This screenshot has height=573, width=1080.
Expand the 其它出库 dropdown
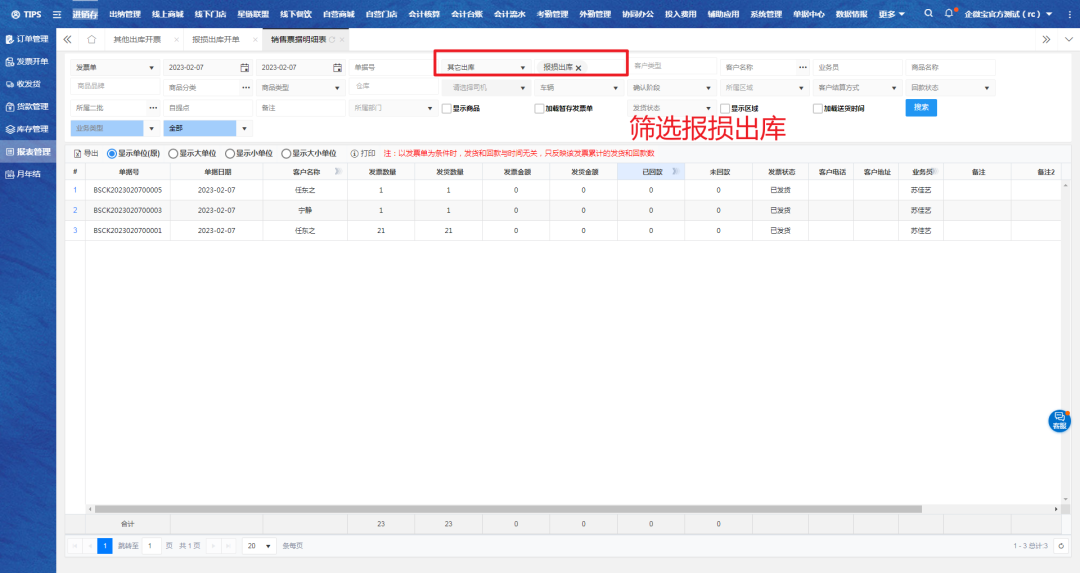point(486,67)
